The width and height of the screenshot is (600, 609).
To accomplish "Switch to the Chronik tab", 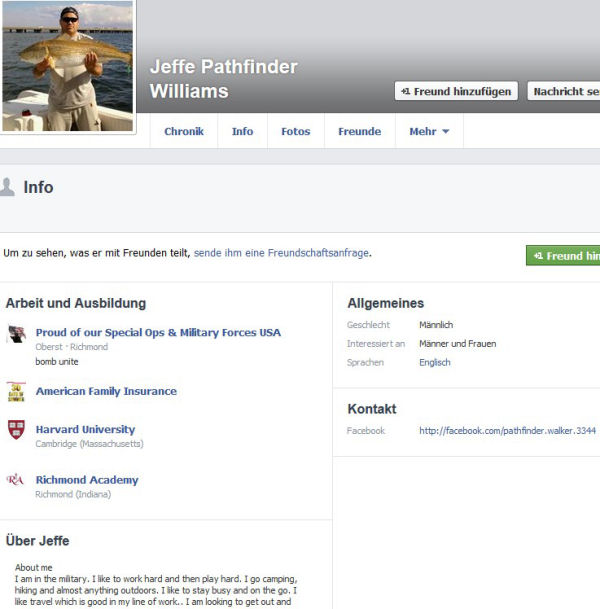I will pos(184,131).
